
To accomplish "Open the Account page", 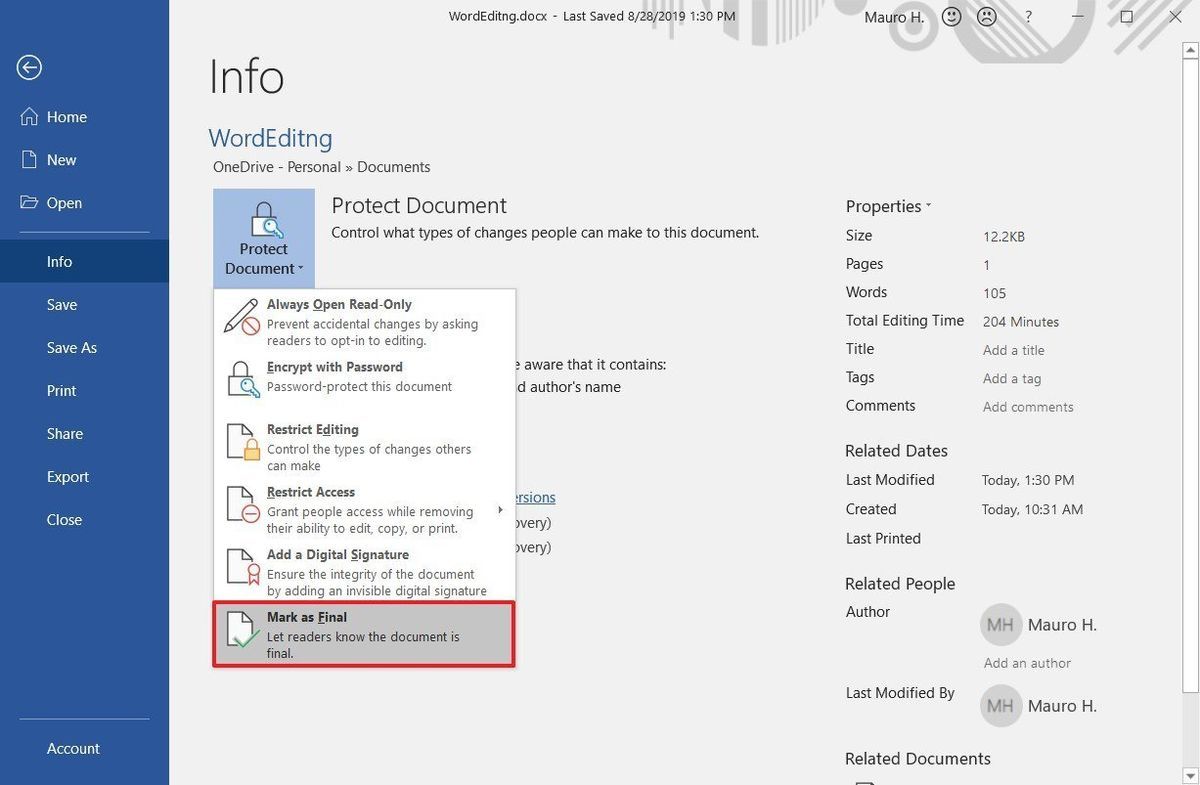I will (x=73, y=749).
